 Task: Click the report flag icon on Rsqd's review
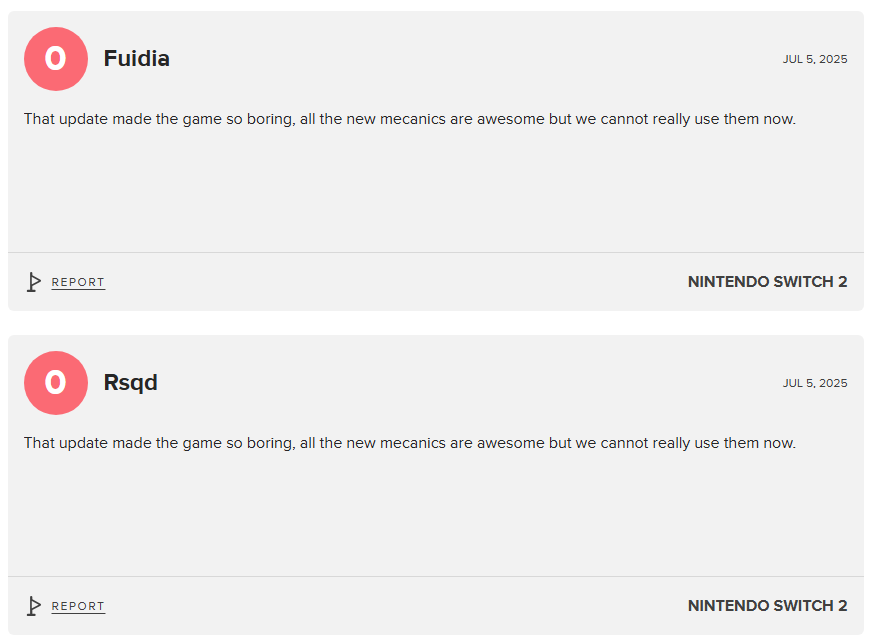[34, 606]
